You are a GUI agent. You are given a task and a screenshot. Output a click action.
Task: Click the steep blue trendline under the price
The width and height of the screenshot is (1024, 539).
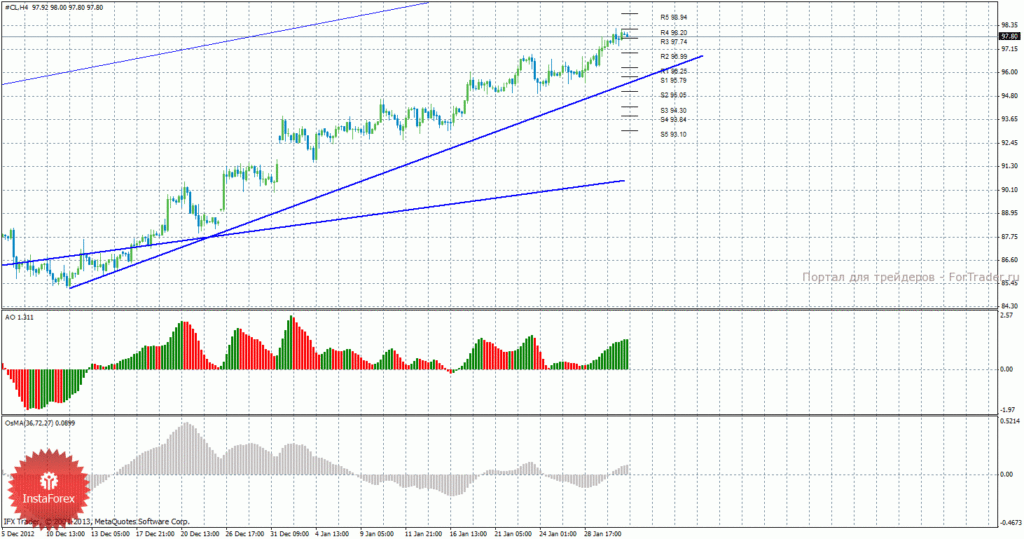tap(385, 172)
